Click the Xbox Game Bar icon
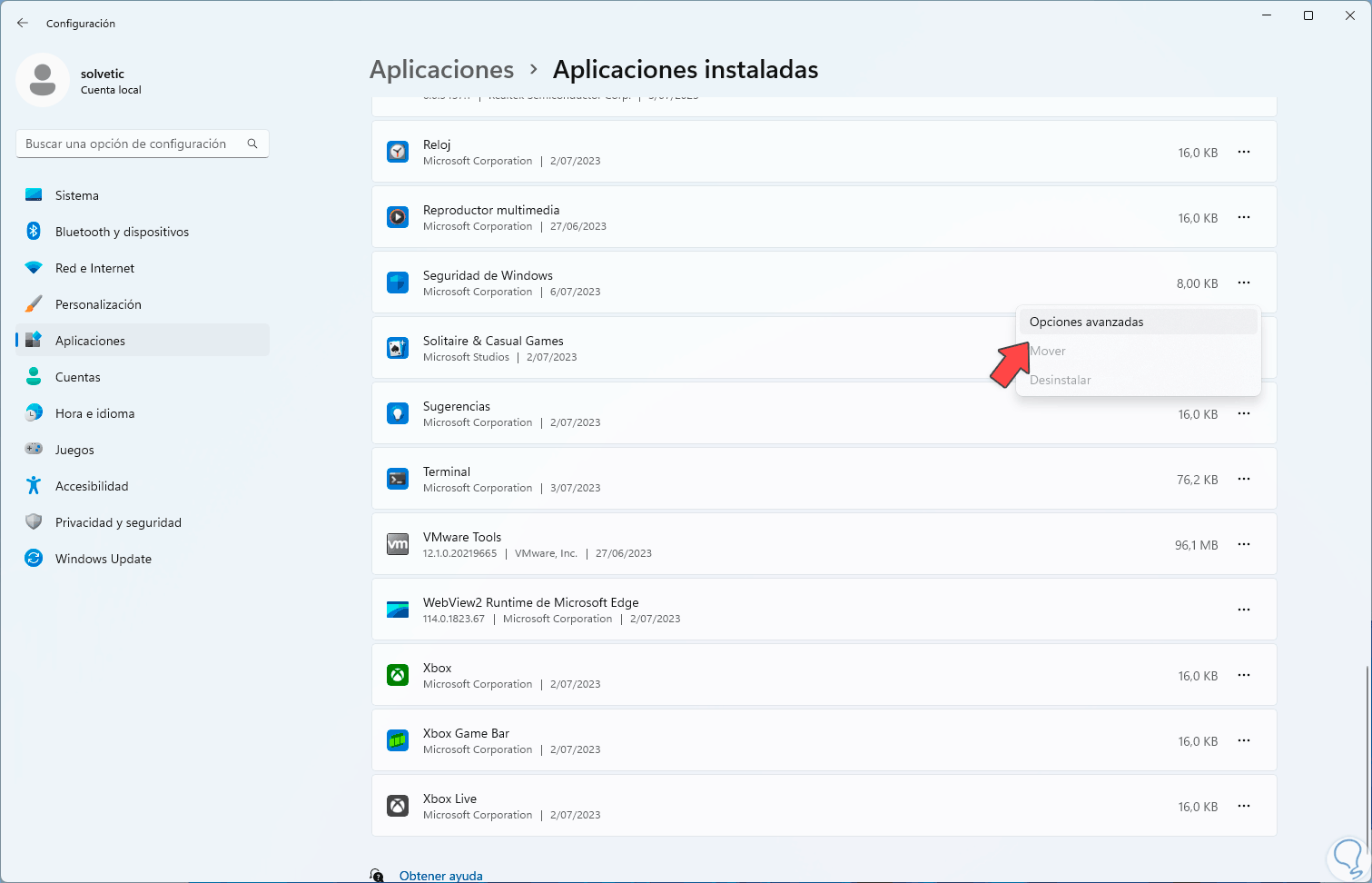Screen dimensions: 1372x883 pos(398,740)
